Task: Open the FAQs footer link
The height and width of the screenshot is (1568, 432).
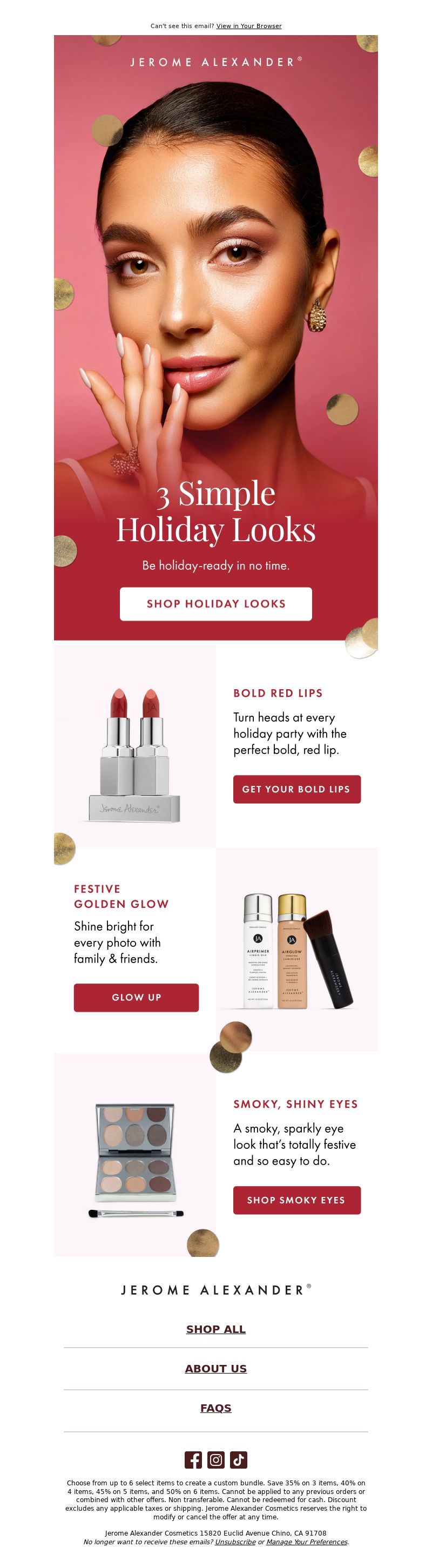Action: pyautogui.click(x=216, y=1409)
